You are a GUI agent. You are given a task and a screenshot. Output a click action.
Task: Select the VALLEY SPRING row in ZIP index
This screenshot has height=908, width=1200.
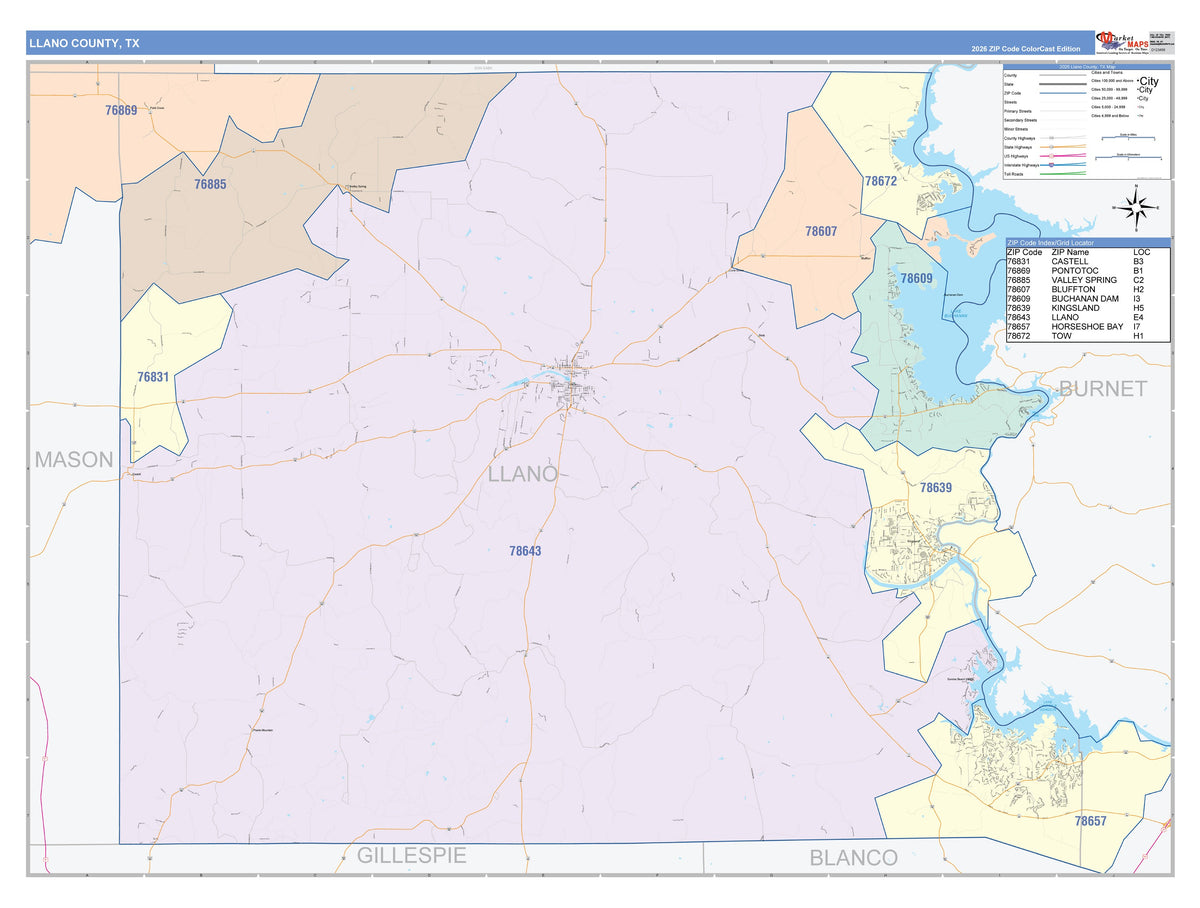(x=1087, y=280)
